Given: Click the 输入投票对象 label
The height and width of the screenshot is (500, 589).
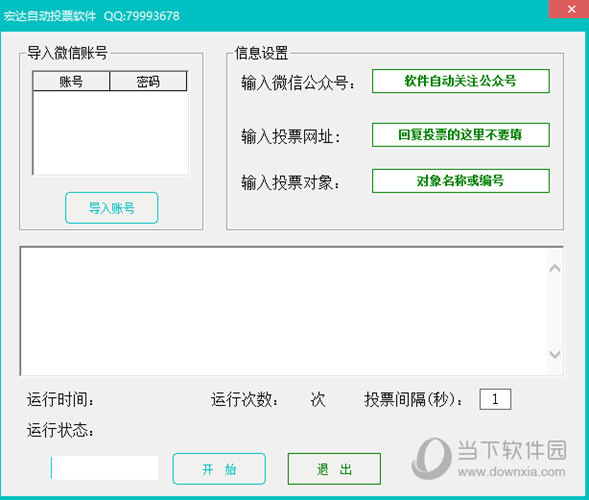Looking at the screenshot, I should pos(290,183).
